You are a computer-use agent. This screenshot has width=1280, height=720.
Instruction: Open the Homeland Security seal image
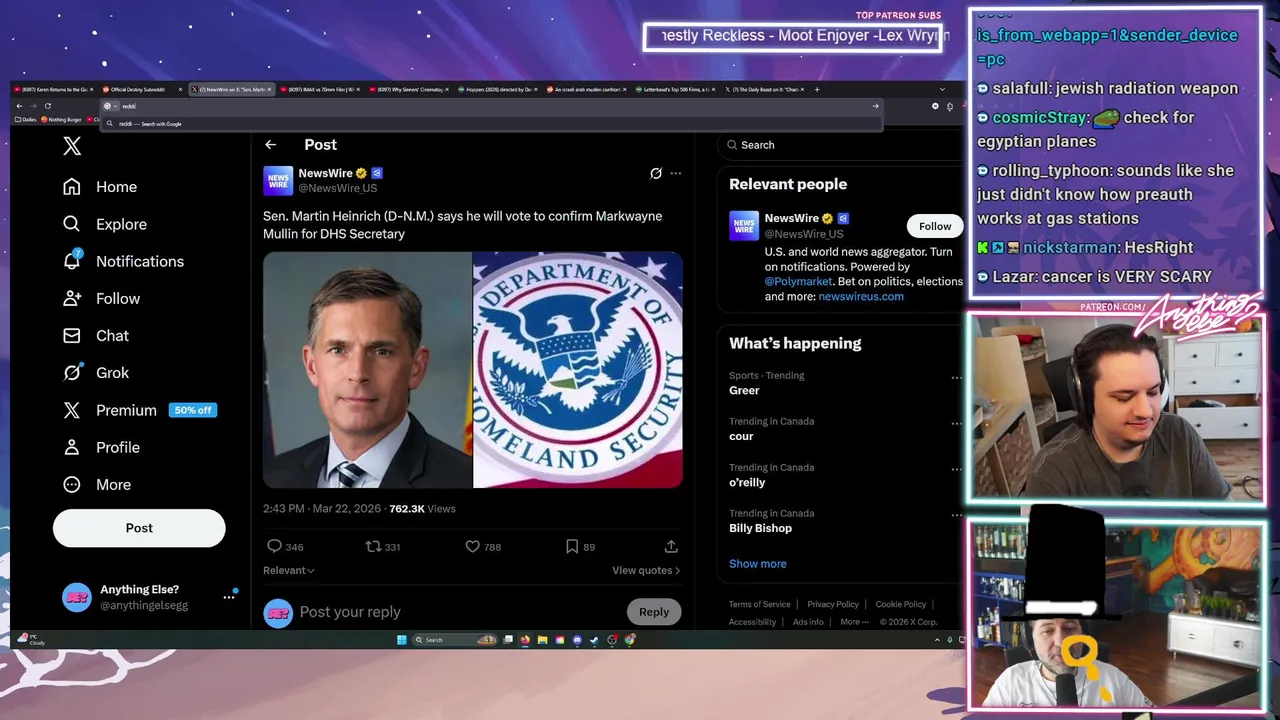(x=578, y=370)
